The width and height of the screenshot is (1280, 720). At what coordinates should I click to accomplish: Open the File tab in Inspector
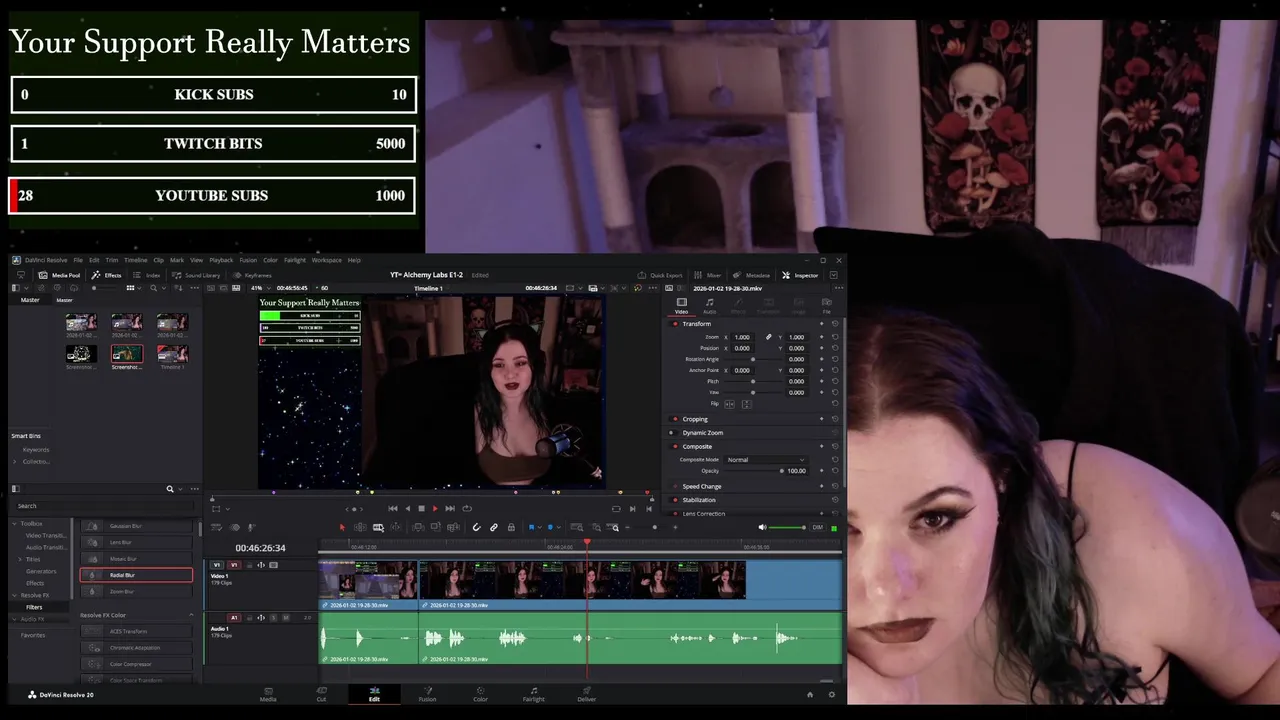(826, 306)
